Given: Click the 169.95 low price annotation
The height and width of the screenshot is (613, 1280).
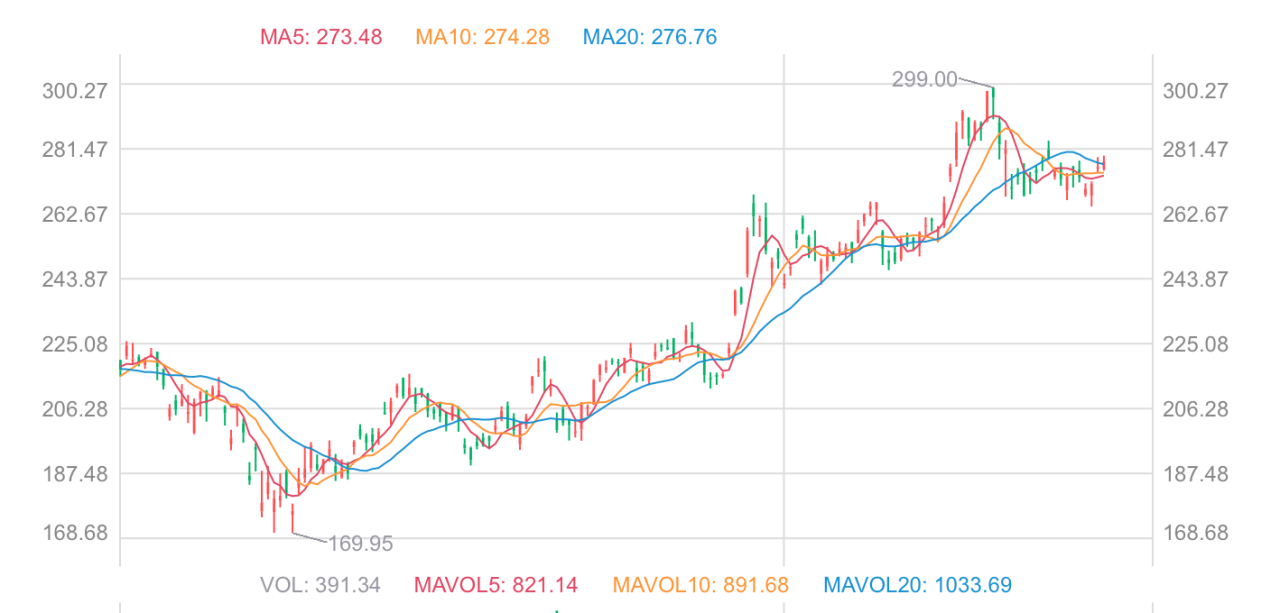Looking at the screenshot, I should [x=360, y=544].
